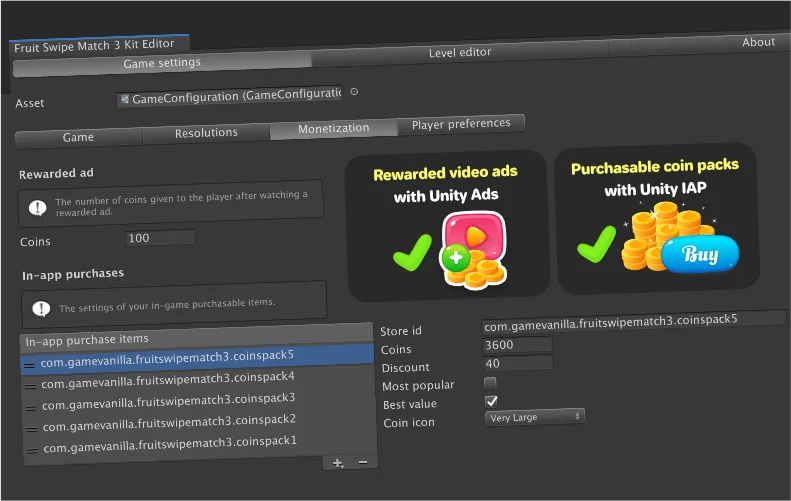Click the green checkmark on Purchasable coin packs card
The width and height of the screenshot is (791, 501).
click(x=596, y=244)
